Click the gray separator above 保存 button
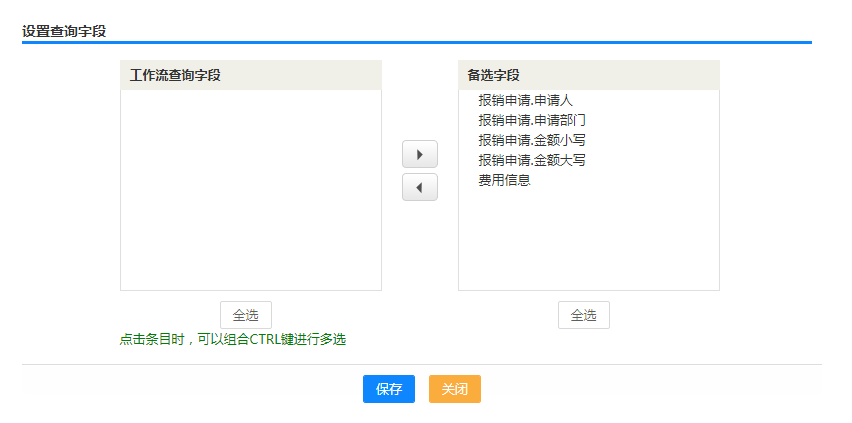The width and height of the screenshot is (852, 423). point(421,364)
